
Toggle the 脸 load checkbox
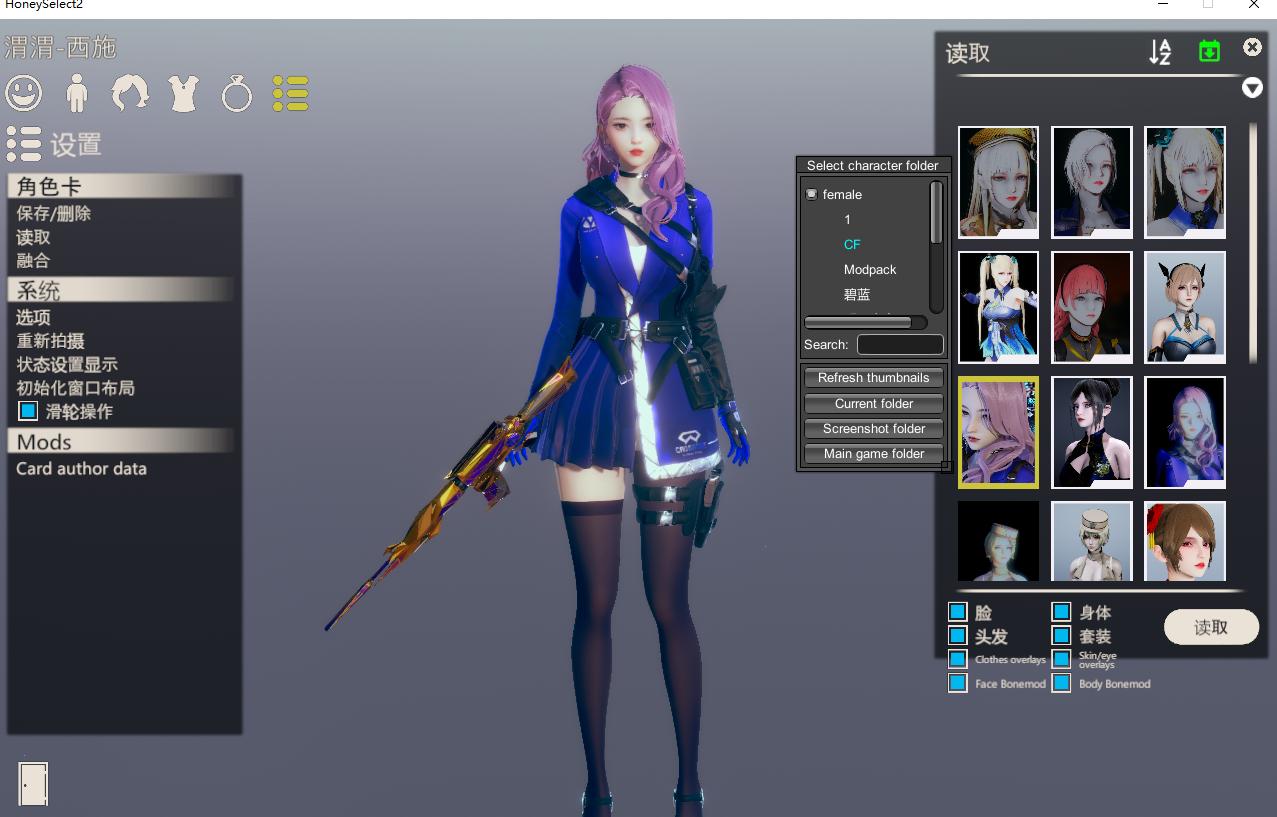point(958,612)
